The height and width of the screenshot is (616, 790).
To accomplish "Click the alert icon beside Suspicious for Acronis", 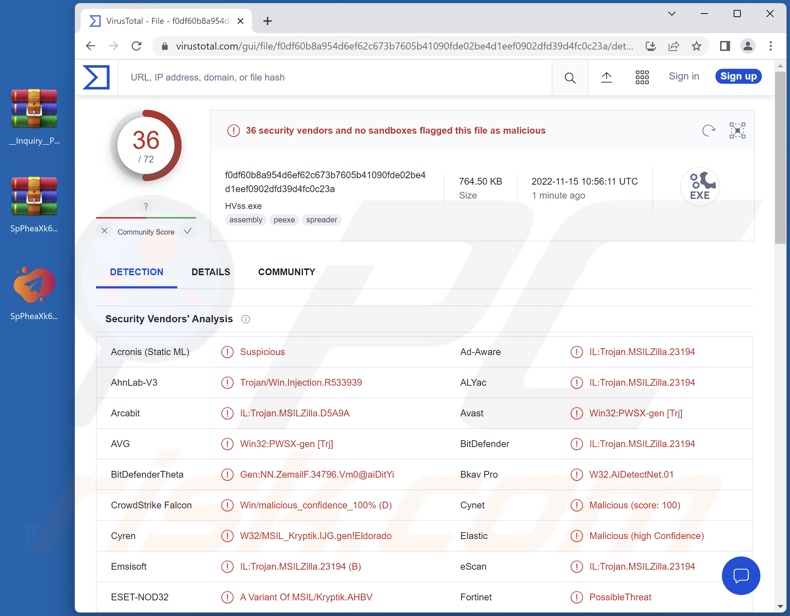I will 227,352.
